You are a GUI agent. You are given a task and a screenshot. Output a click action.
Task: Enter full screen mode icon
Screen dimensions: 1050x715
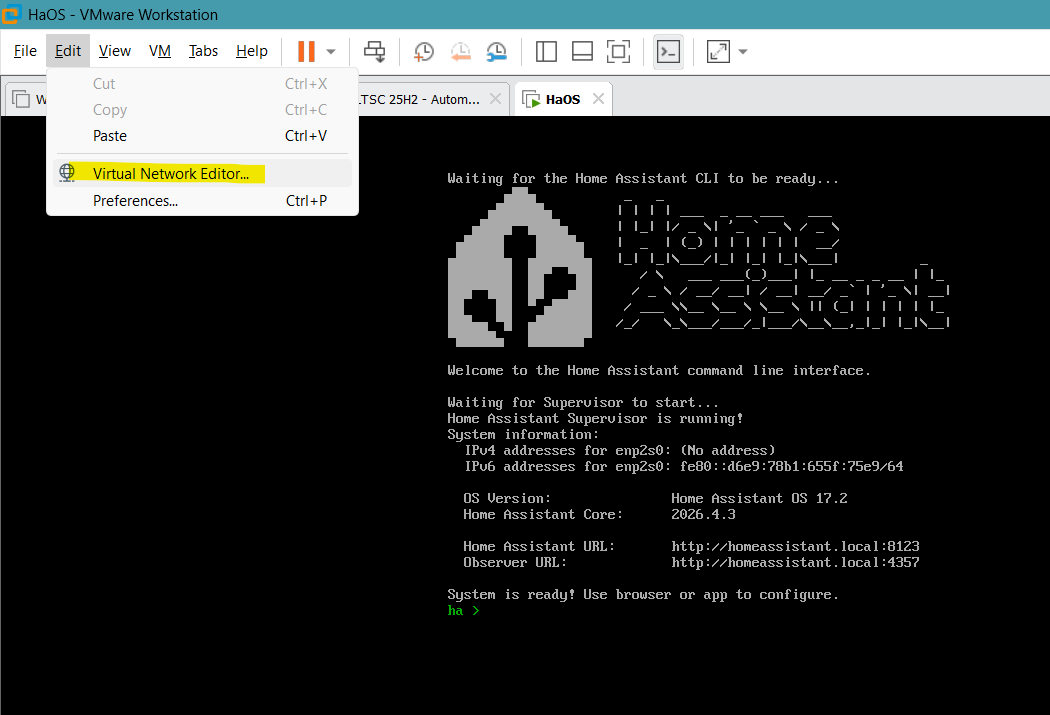(618, 52)
